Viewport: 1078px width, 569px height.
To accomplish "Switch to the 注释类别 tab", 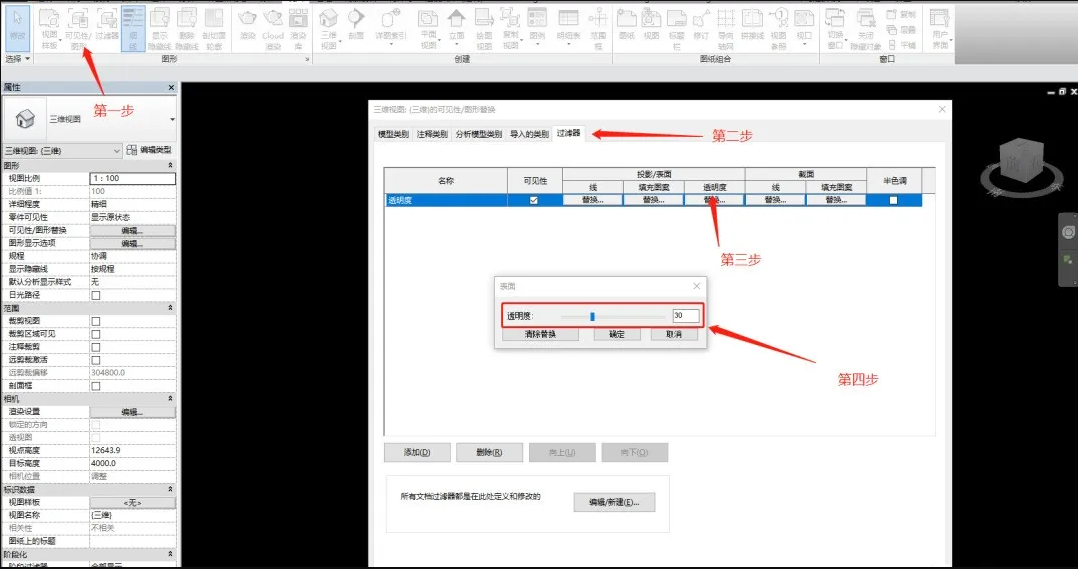I will click(432, 134).
